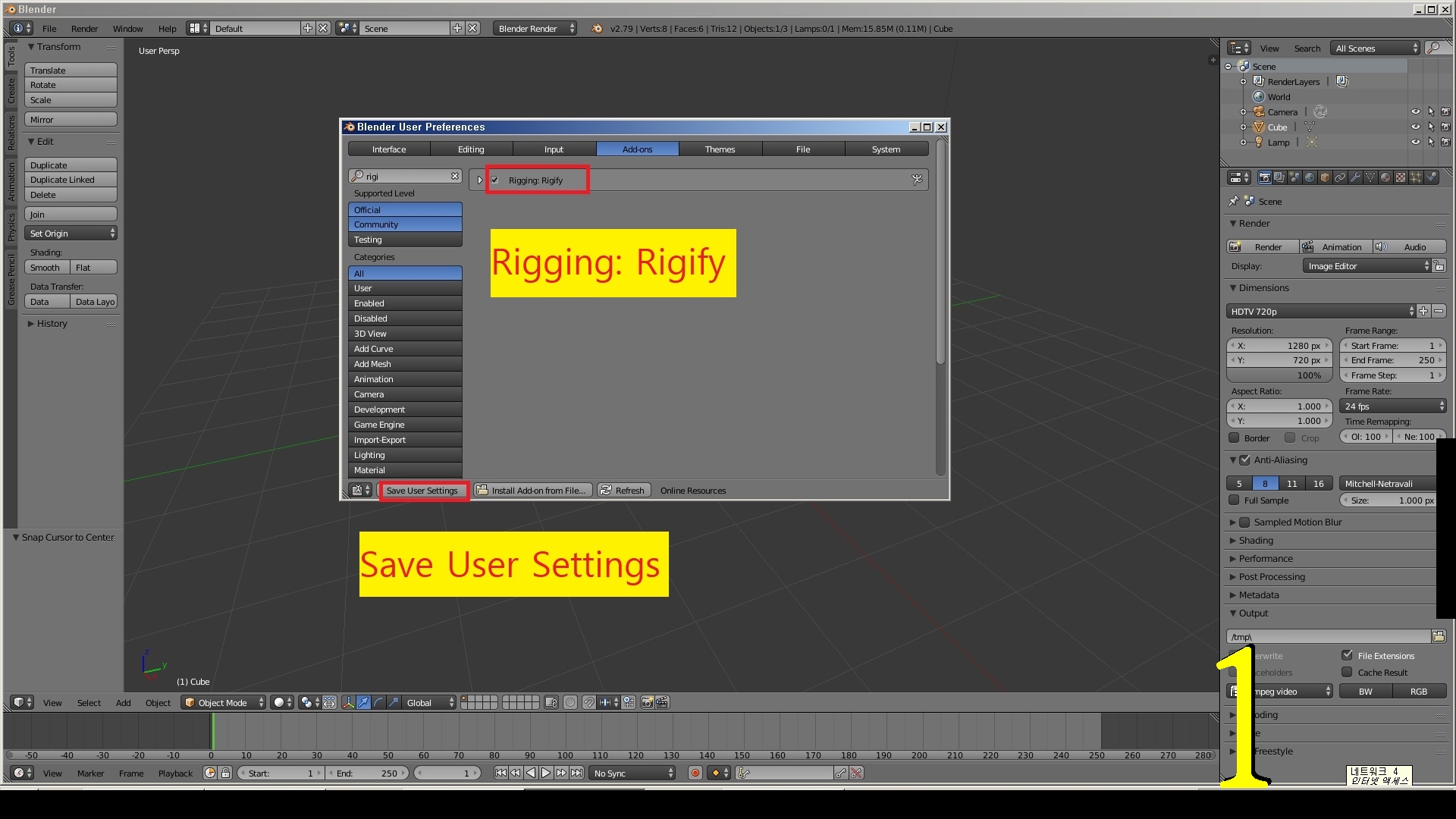The height and width of the screenshot is (819, 1456).
Task: Open Modifiers properties tab wrench icon
Action: (1355, 177)
